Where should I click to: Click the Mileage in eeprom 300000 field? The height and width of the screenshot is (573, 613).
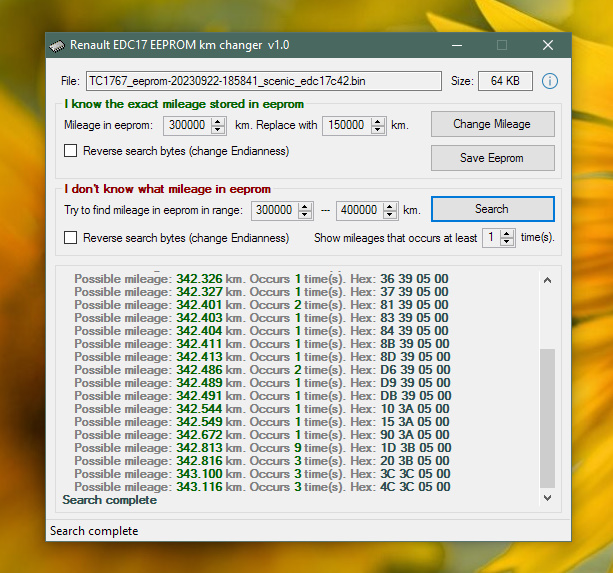[187, 125]
